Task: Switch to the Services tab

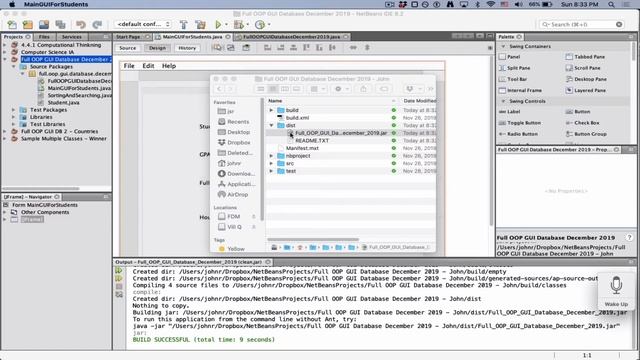Action: [71, 37]
